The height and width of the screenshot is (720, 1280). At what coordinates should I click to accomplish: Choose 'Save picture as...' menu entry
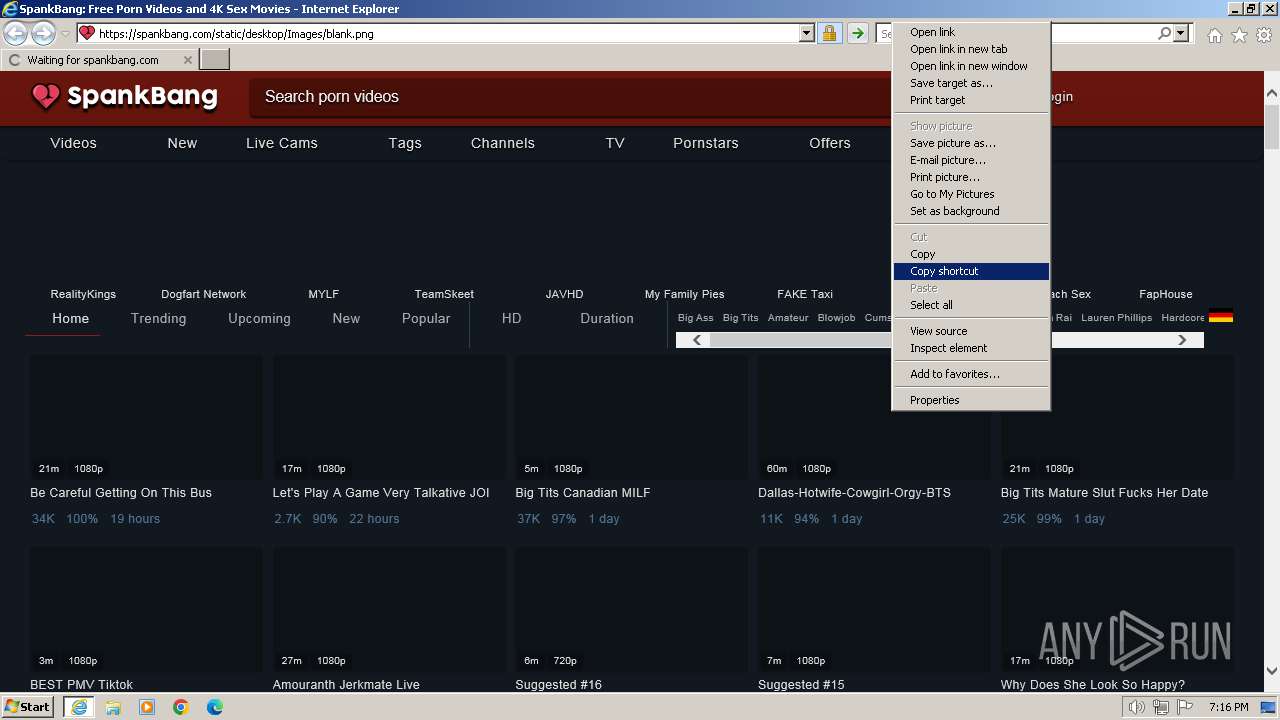(970, 143)
